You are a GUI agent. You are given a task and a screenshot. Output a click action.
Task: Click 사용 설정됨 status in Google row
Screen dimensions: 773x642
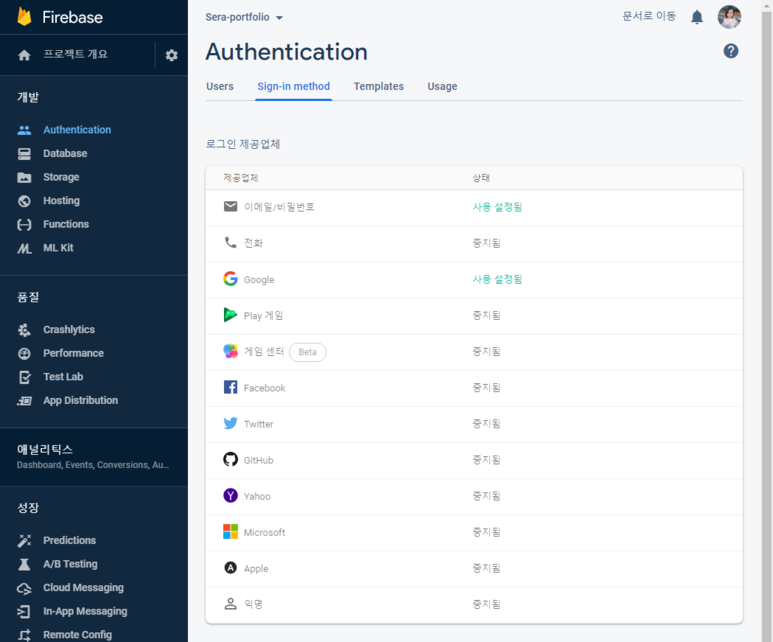(x=497, y=279)
